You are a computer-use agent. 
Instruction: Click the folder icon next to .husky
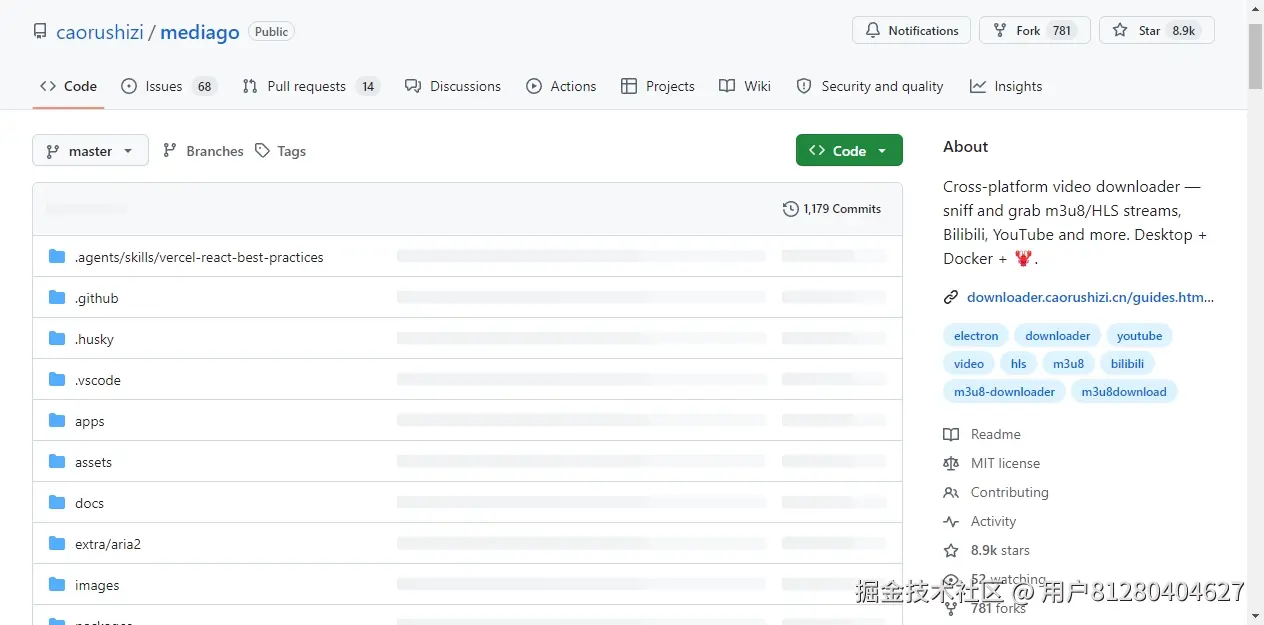click(57, 339)
